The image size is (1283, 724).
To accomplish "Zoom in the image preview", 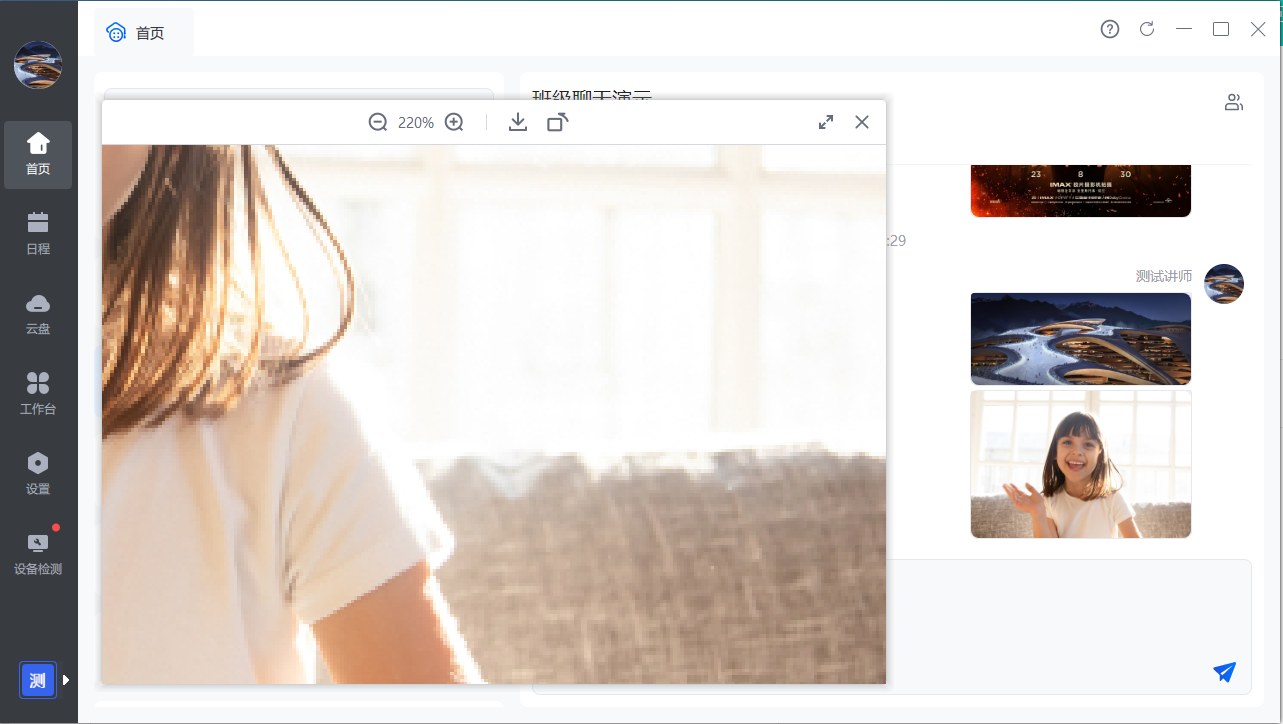I will [454, 122].
